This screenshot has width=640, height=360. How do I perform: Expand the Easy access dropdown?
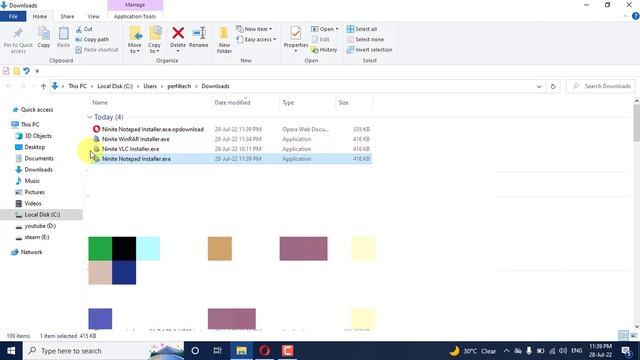point(256,39)
